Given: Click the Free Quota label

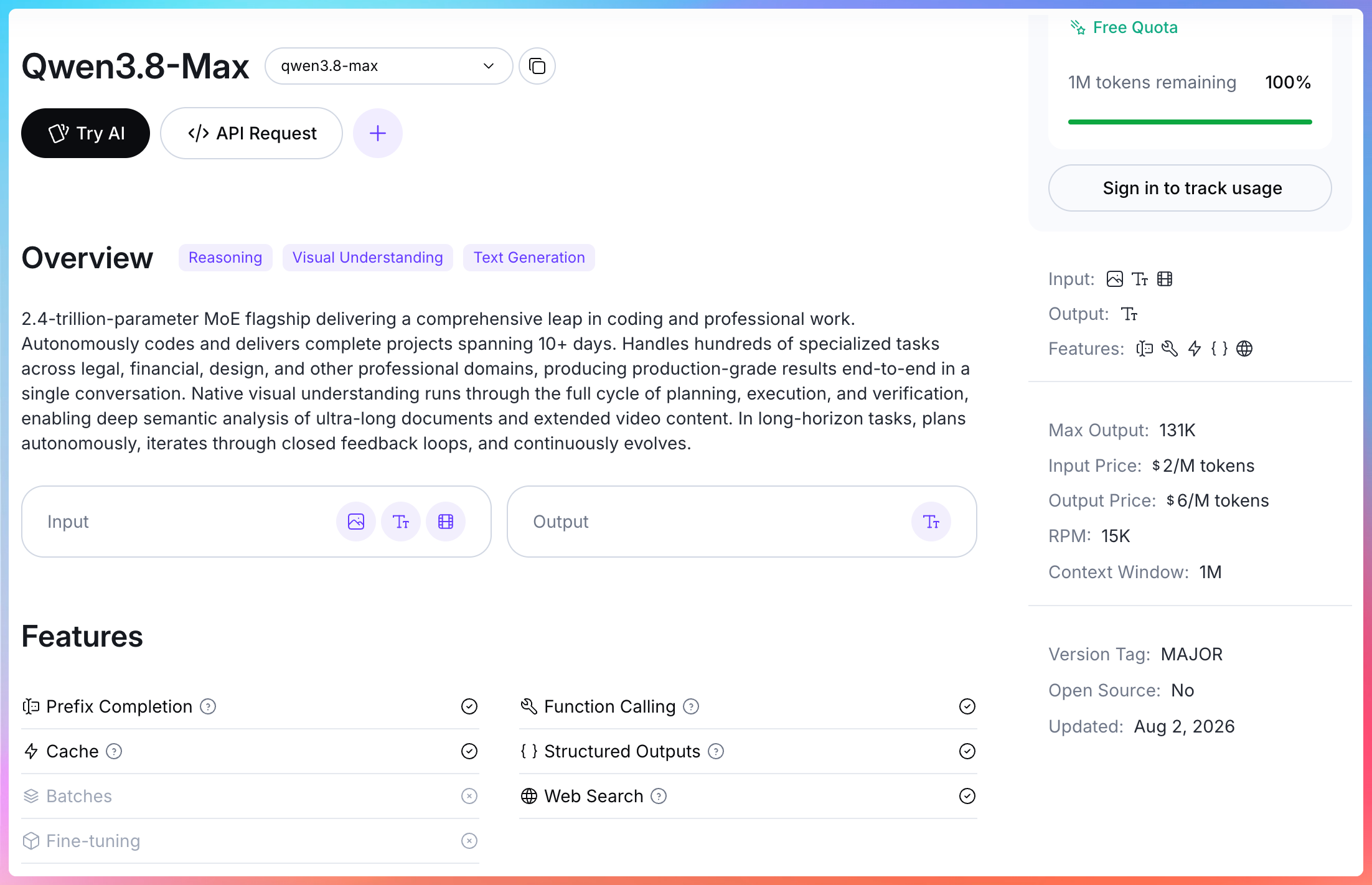Looking at the screenshot, I should 1135,27.
